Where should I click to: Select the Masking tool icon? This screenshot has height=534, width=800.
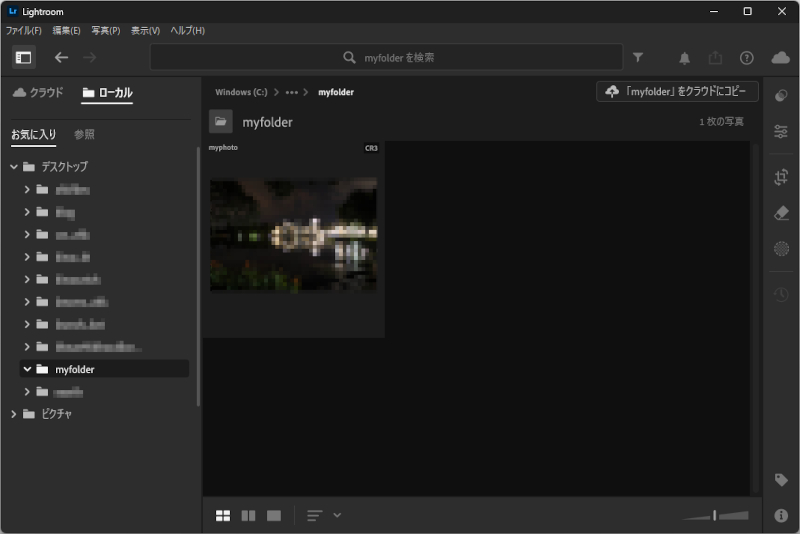tap(781, 248)
